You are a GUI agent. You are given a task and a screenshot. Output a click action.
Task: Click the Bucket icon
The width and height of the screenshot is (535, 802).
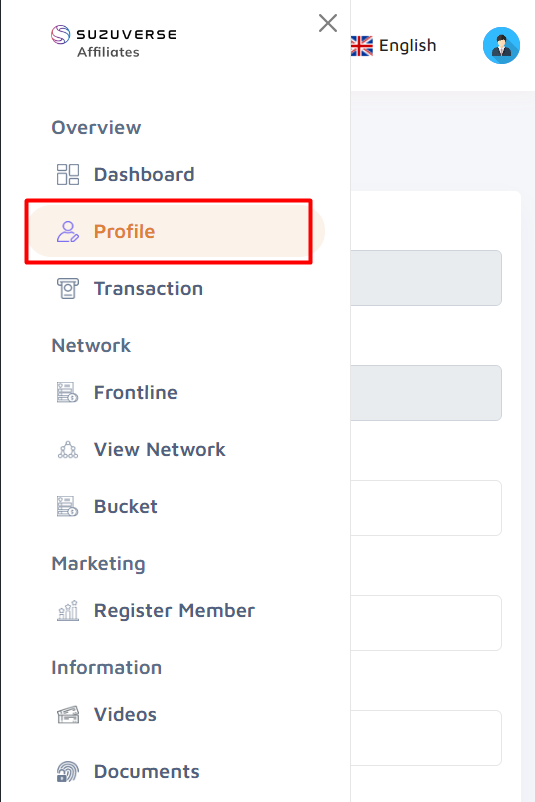tap(68, 506)
